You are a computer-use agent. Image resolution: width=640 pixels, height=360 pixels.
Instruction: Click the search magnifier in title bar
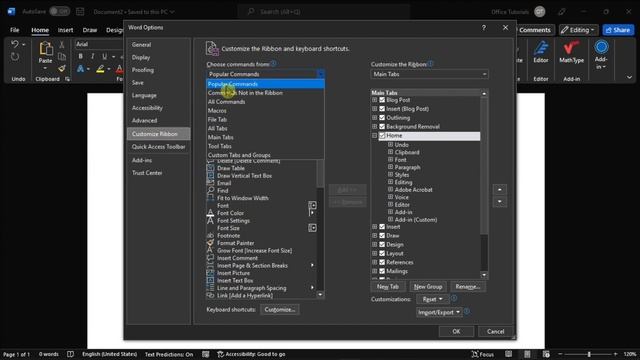tap(251, 11)
